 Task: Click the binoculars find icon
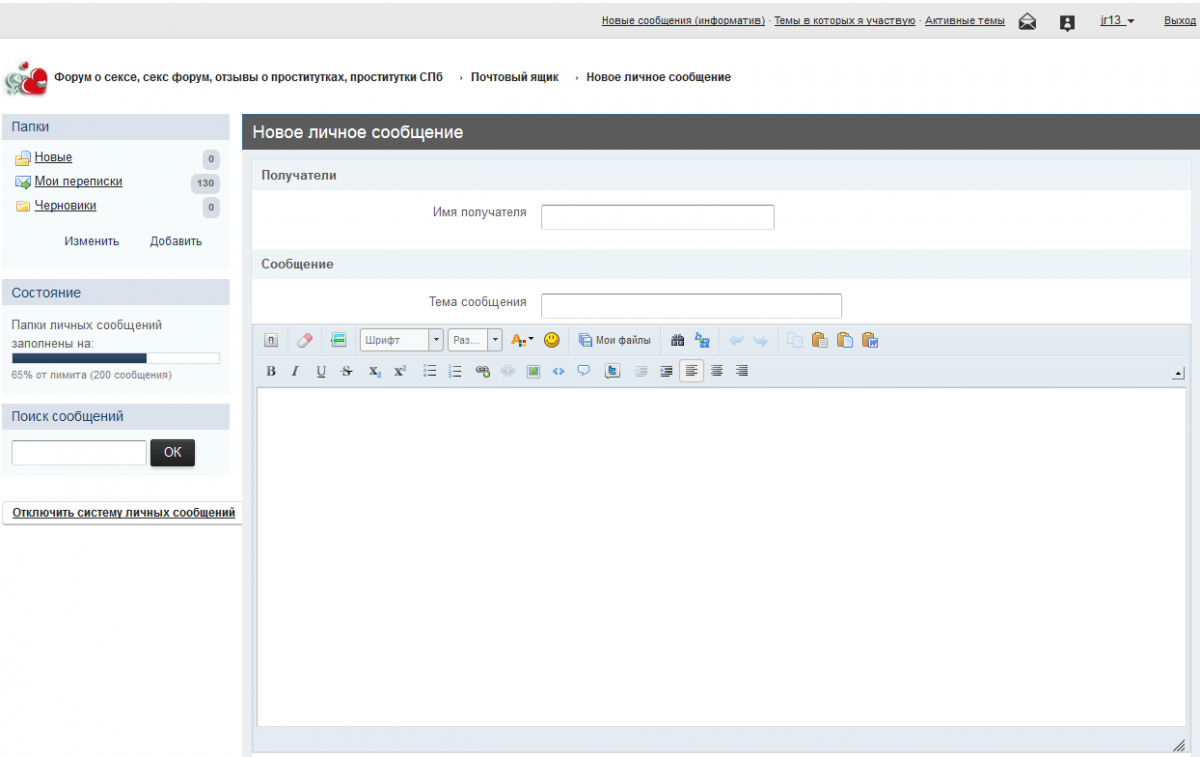(678, 340)
